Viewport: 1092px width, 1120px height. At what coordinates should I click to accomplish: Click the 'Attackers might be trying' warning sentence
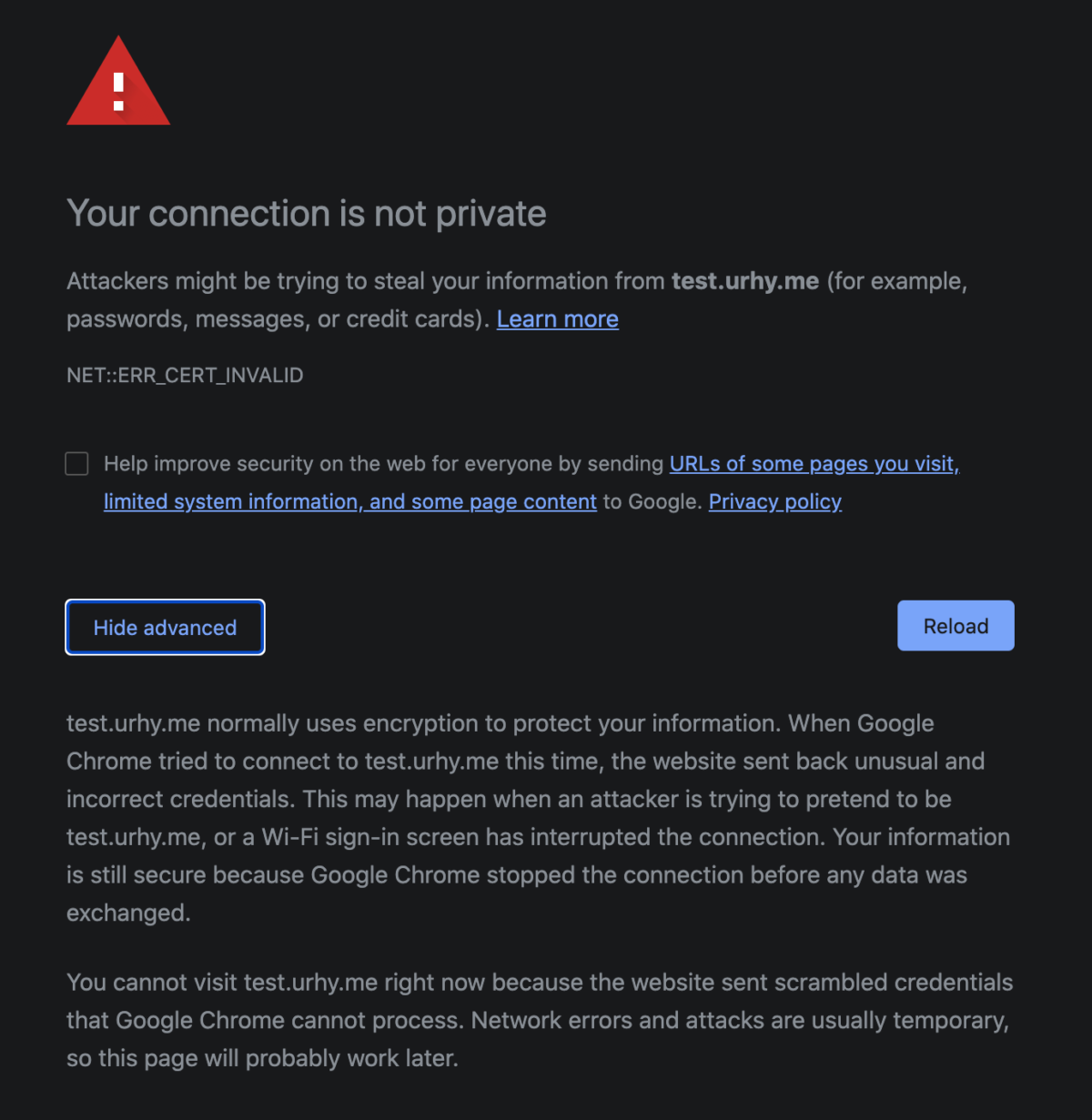[364, 281]
